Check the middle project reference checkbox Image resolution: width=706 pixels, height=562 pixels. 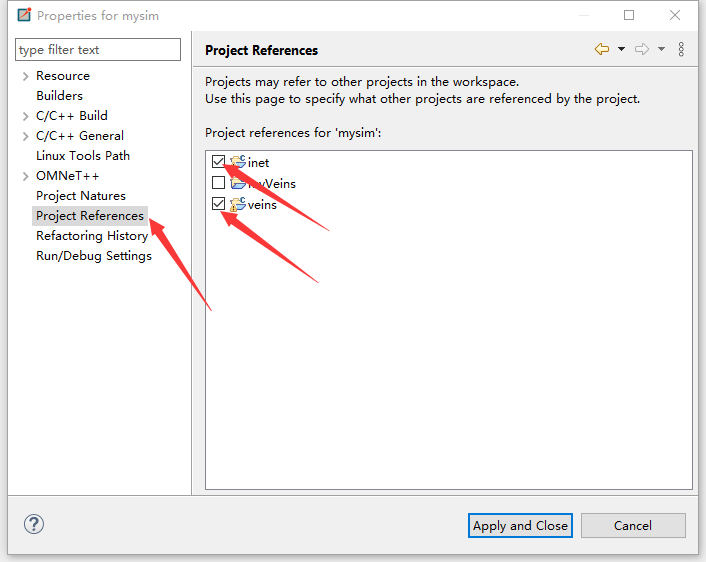pos(218,183)
